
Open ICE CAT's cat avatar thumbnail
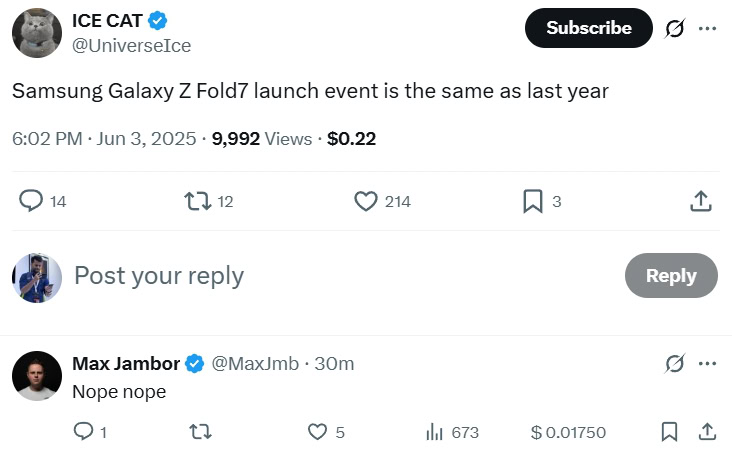click(x=37, y=32)
